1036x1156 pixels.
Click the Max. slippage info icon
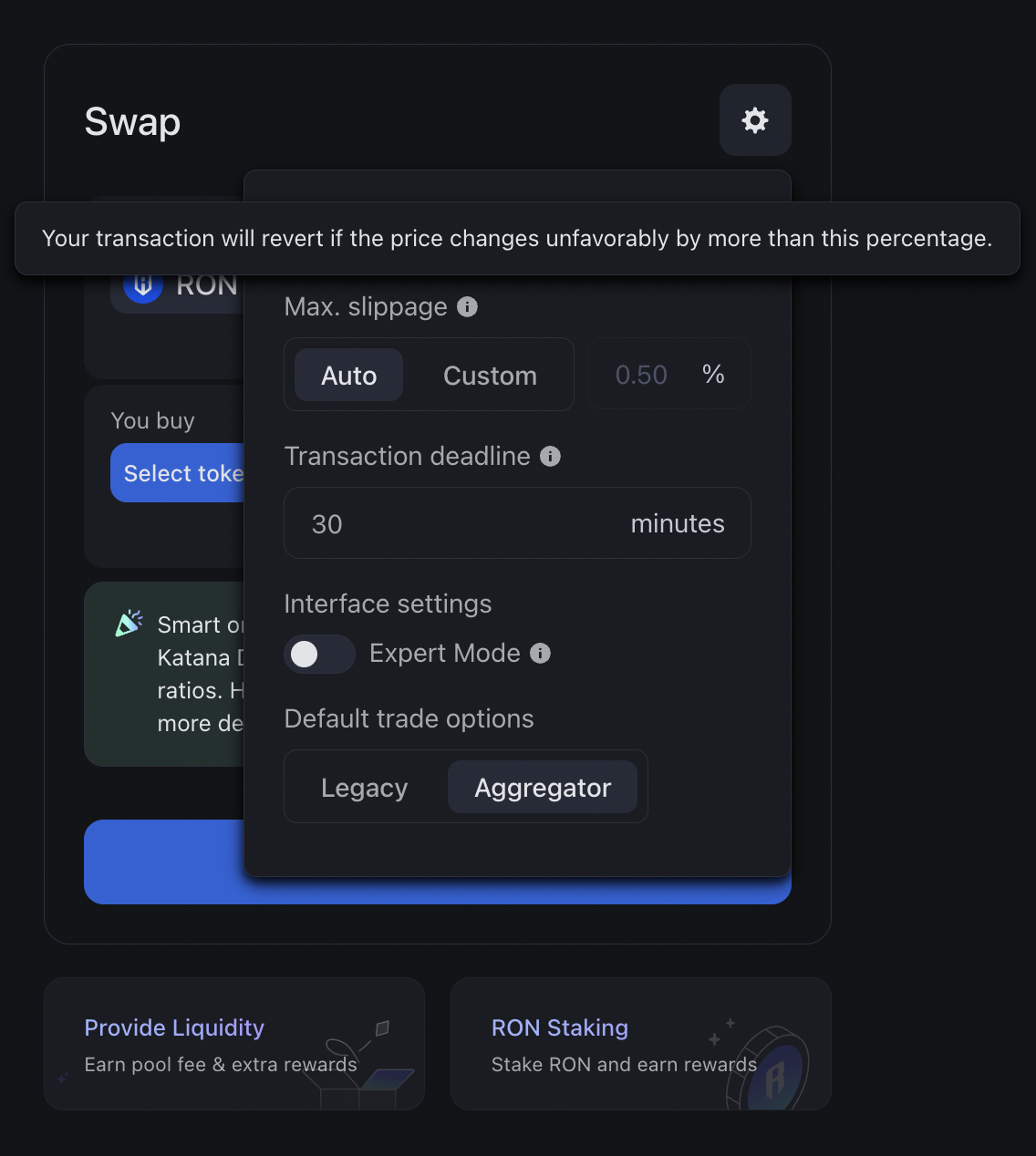[467, 307]
